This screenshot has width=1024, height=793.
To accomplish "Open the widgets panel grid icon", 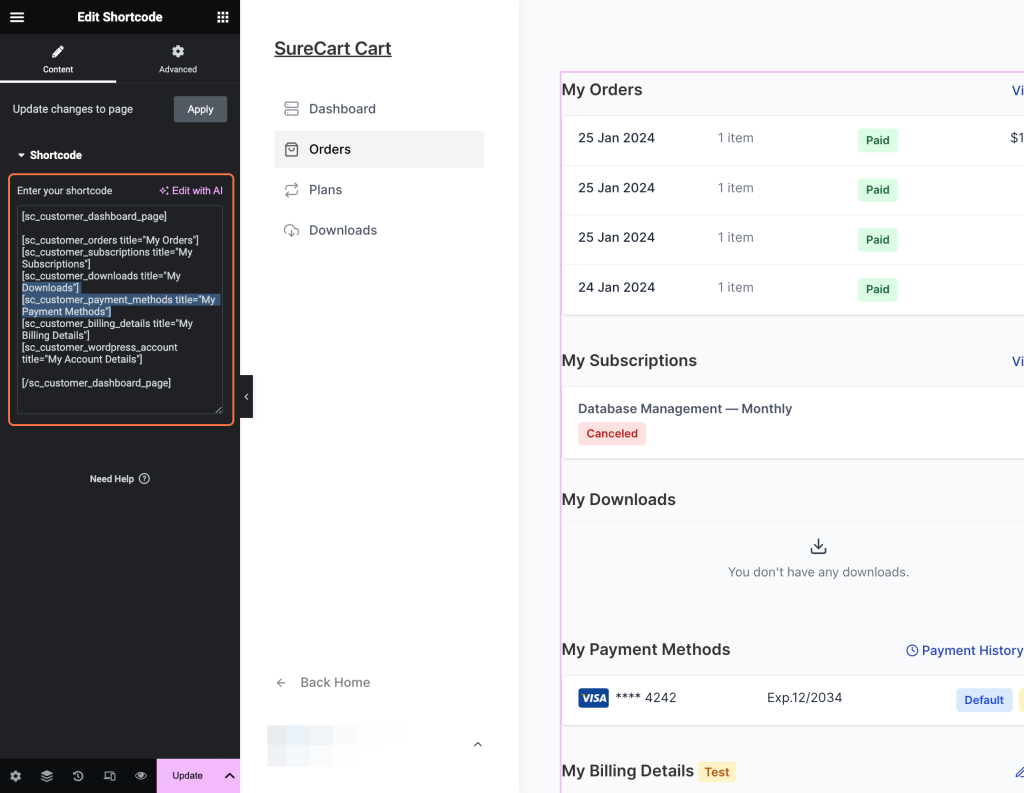I will [x=225, y=17].
